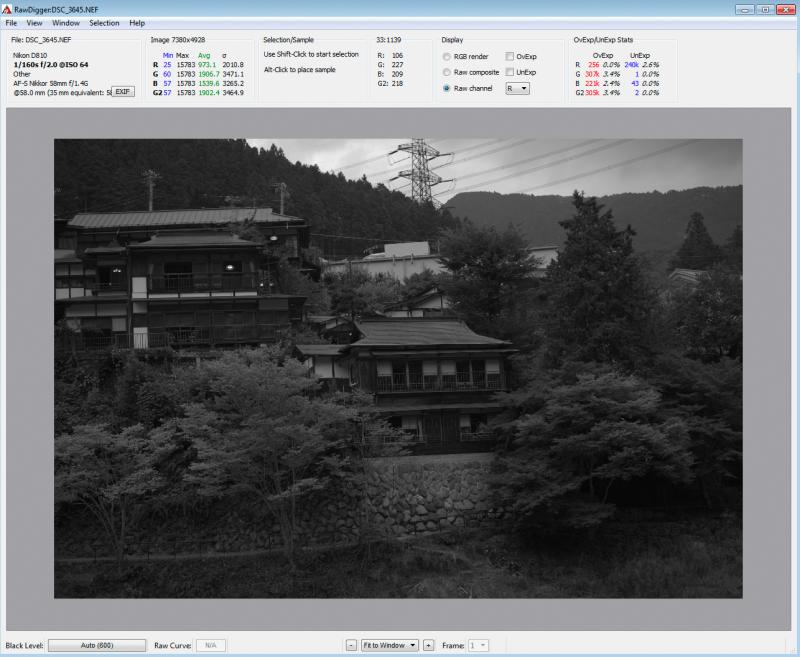Click the Black Level label
Image resolution: width=800 pixels, height=657 pixels.
tap(24, 645)
